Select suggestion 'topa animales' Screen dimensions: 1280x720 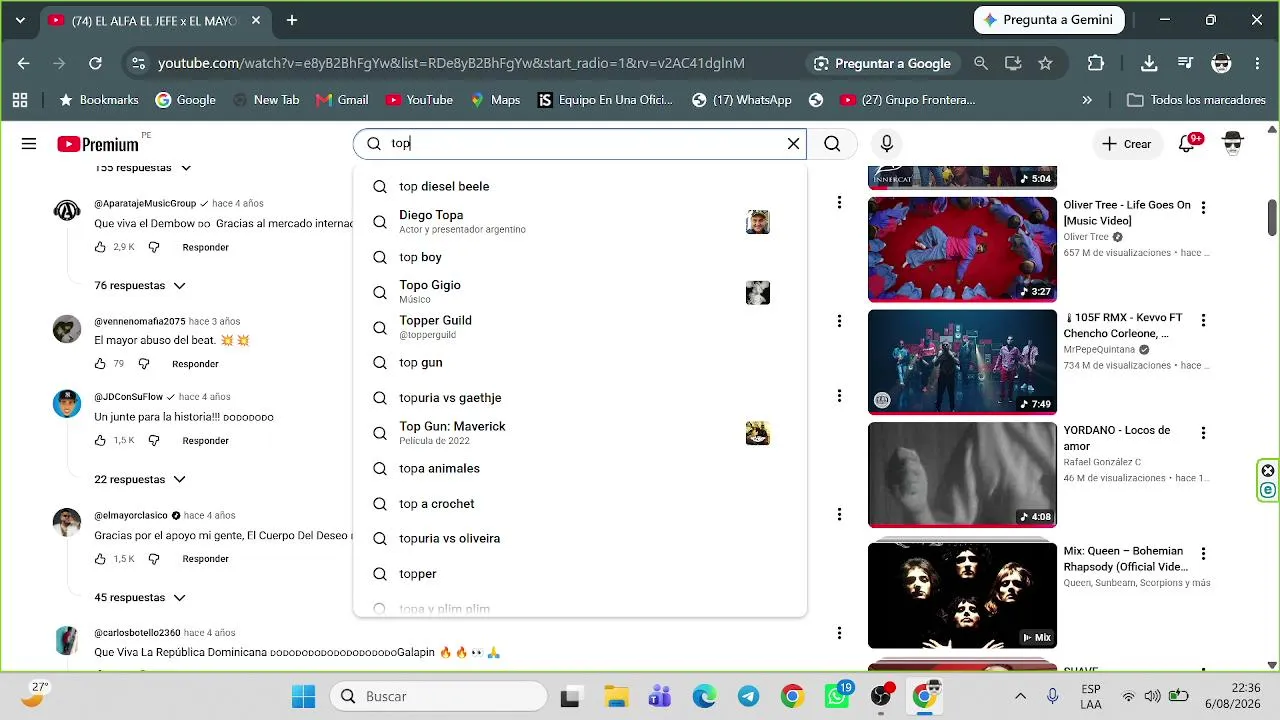click(580, 468)
